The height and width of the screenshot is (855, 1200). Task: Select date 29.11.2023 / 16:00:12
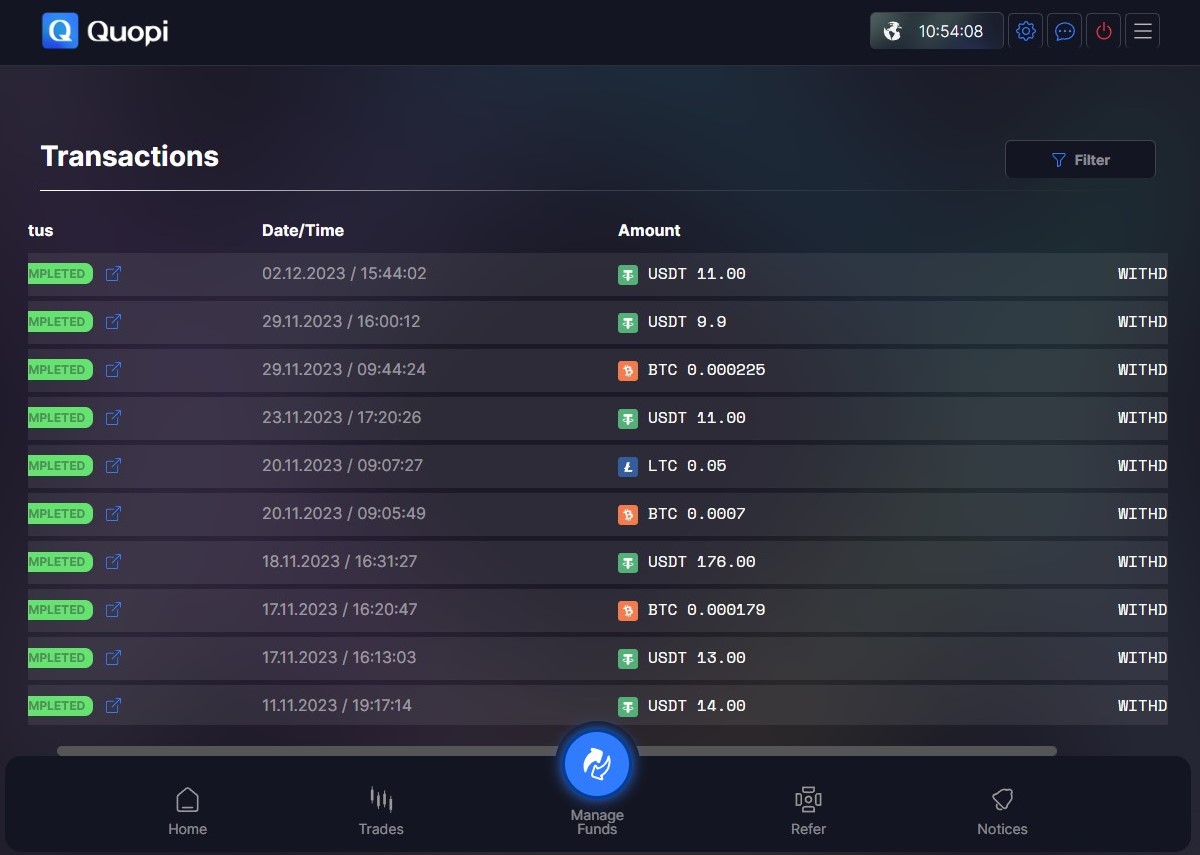341,322
